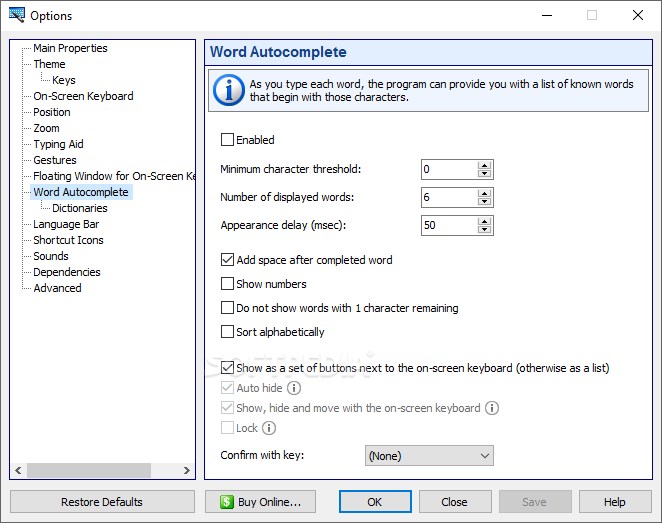Click the Minimum character threshold field

(x=450, y=169)
